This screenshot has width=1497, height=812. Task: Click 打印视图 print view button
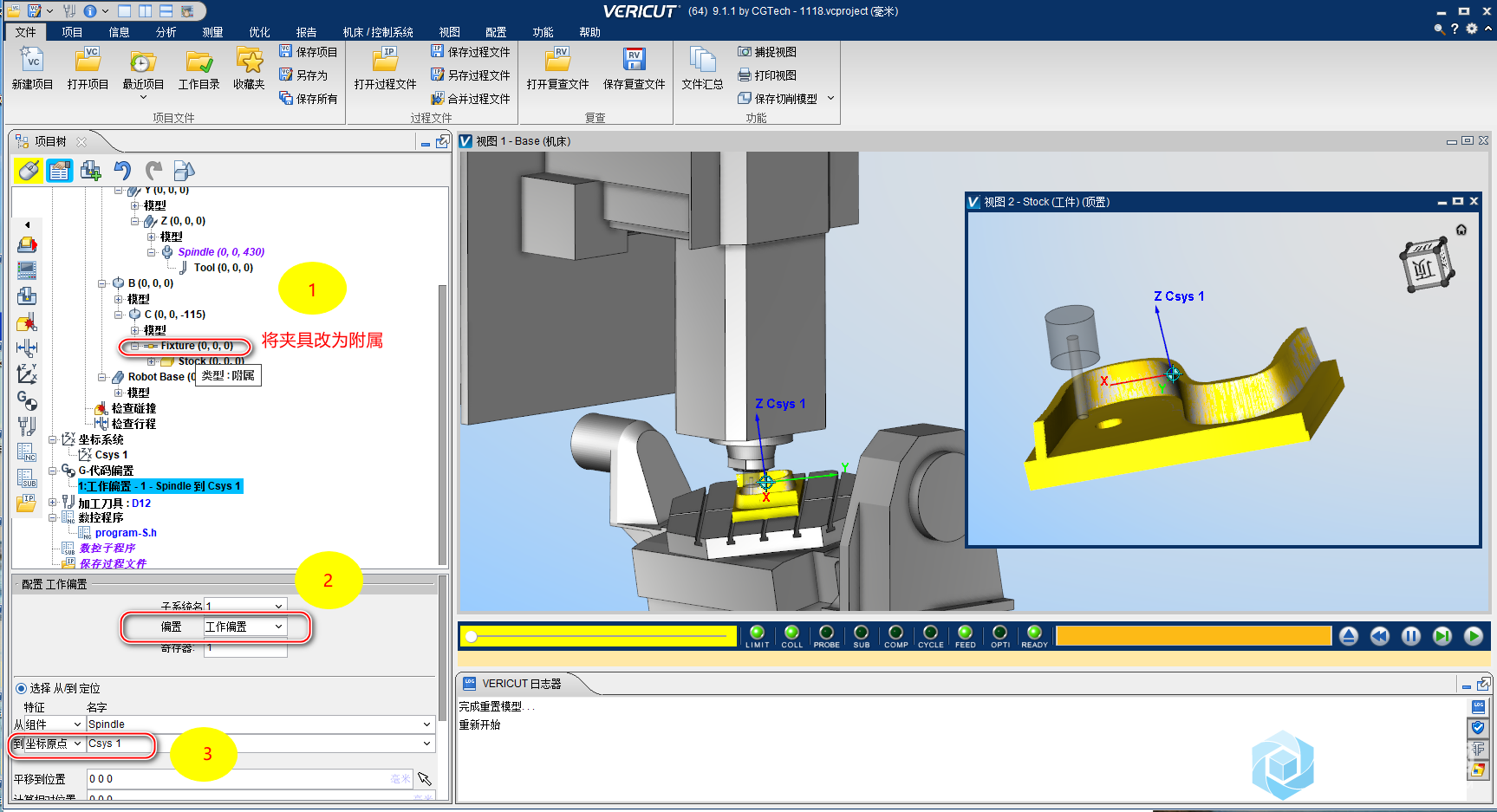click(x=767, y=75)
